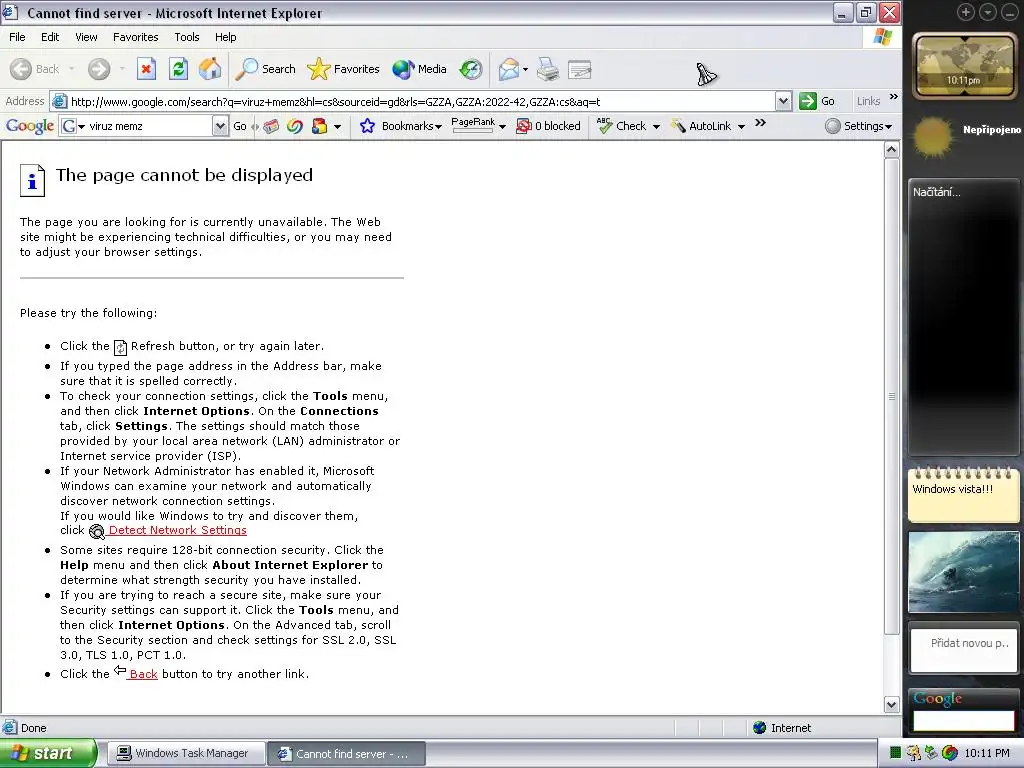1024x768 pixels.
Task: Click the Google logo on the toolbar
Action: (x=29, y=125)
